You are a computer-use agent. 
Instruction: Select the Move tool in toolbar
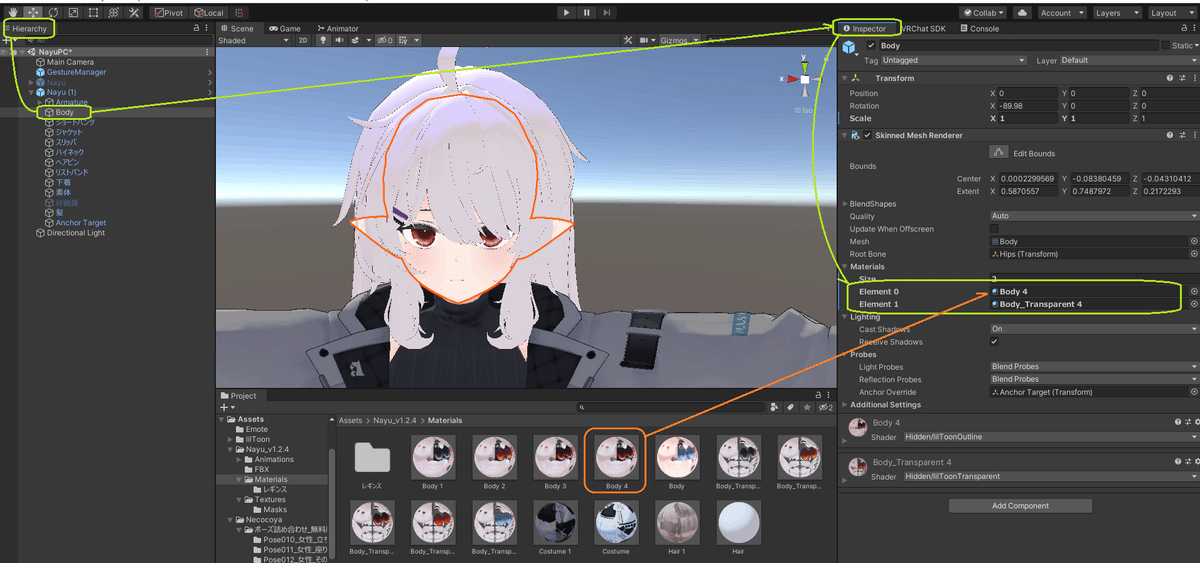[x=32, y=13]
